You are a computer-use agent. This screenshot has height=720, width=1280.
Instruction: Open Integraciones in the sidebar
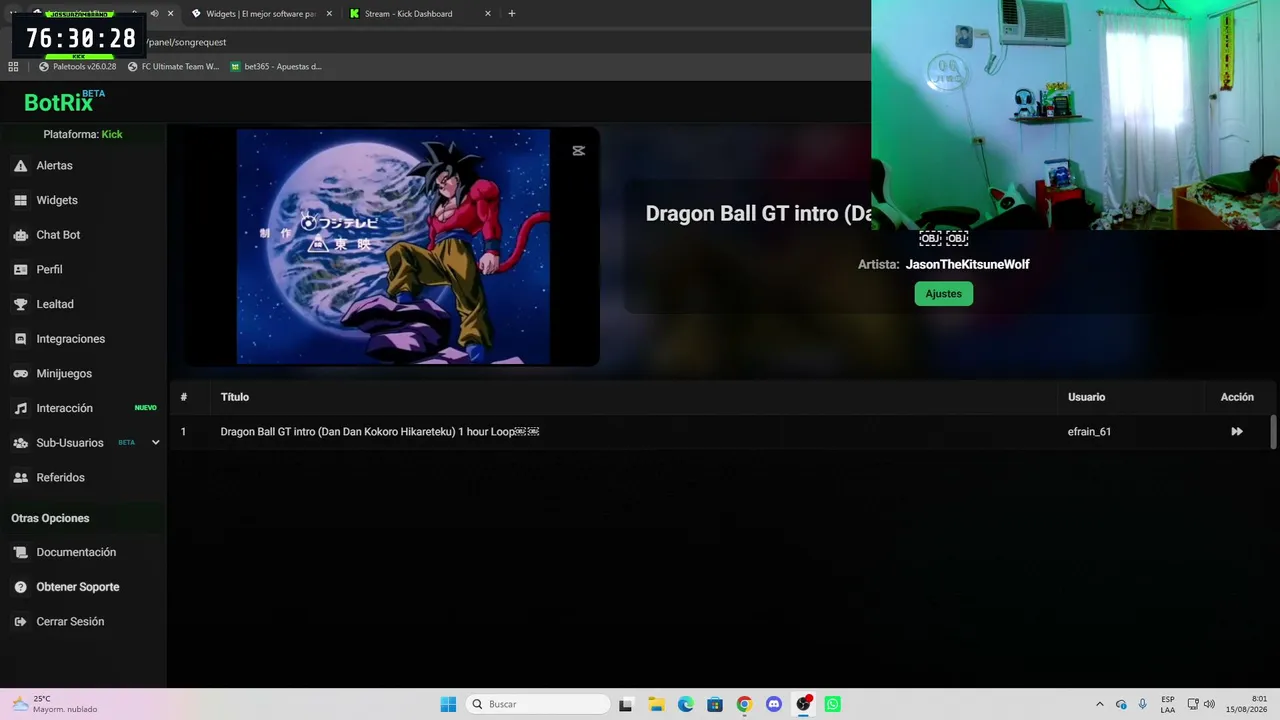click(70, 339)
